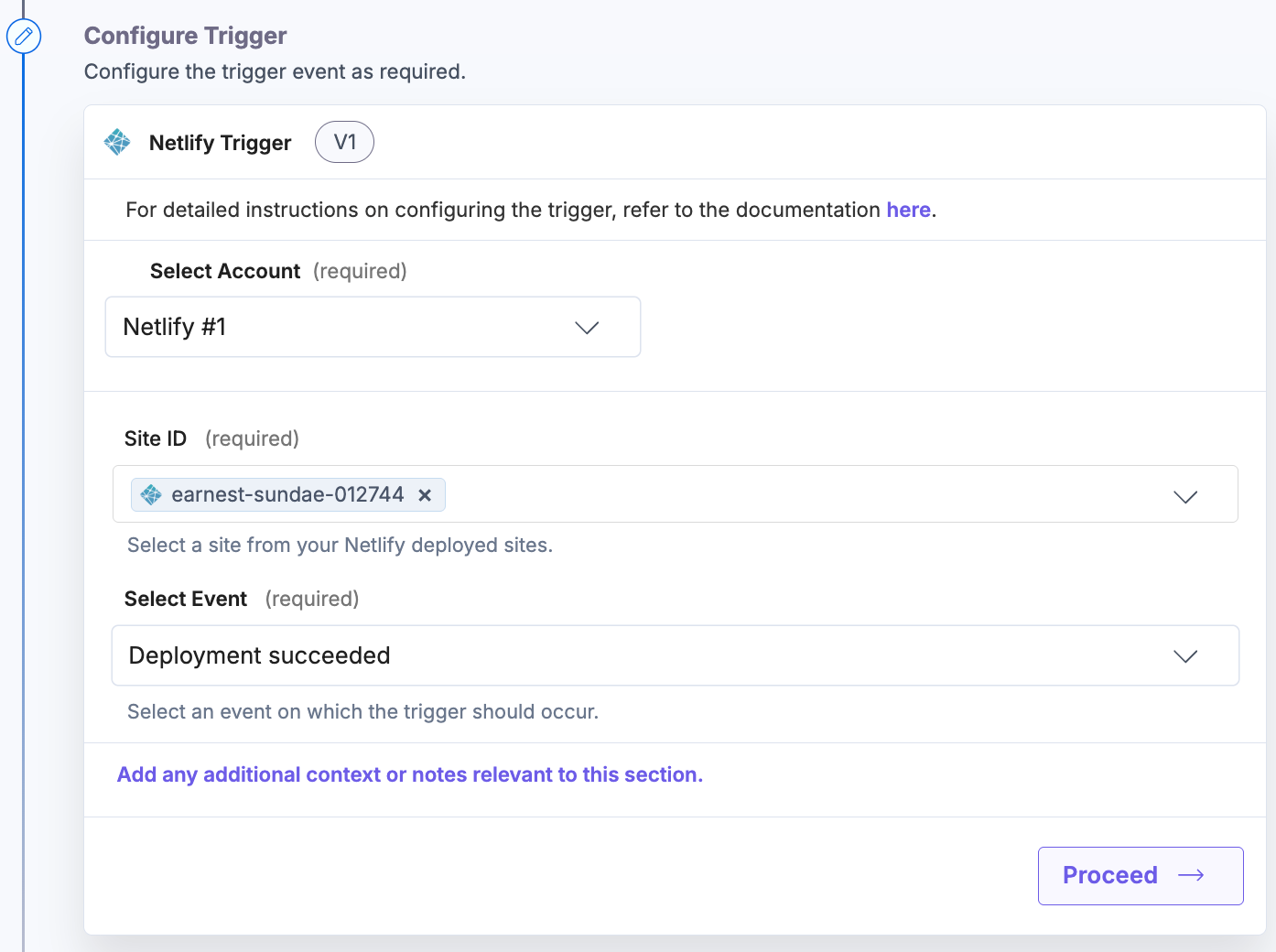Click the 'Configure Trigger' heading

tap(186, 36)
